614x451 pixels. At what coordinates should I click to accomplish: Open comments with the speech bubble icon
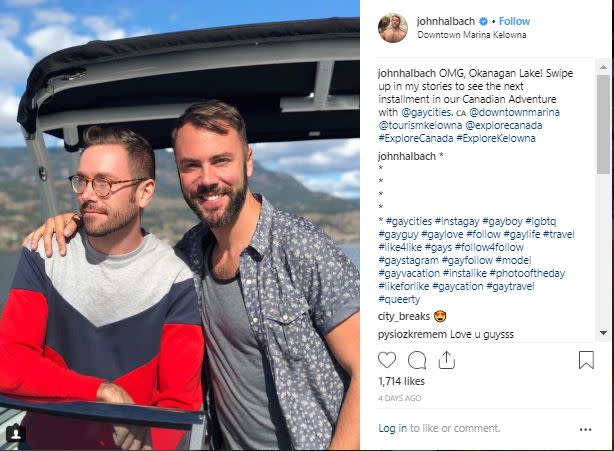(x=417, y=360)
